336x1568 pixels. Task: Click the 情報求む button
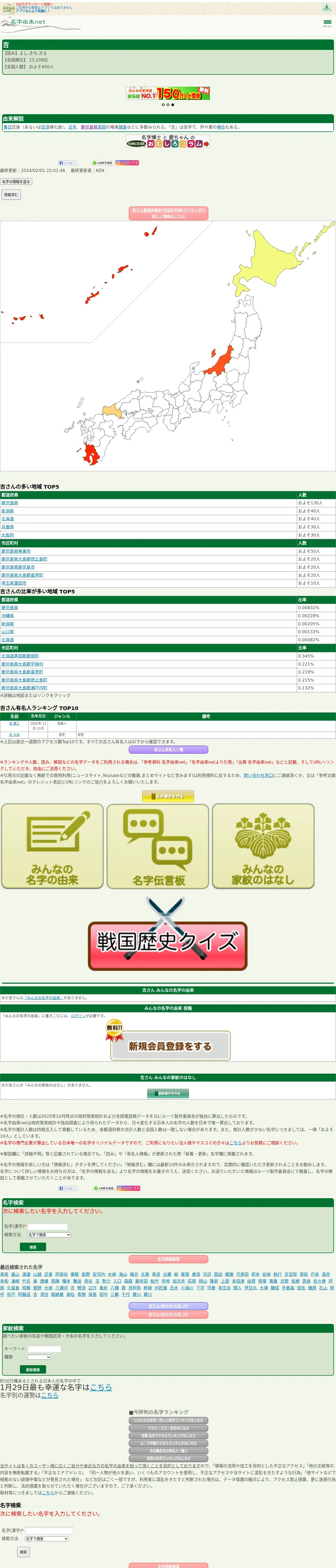coord(11,195)
